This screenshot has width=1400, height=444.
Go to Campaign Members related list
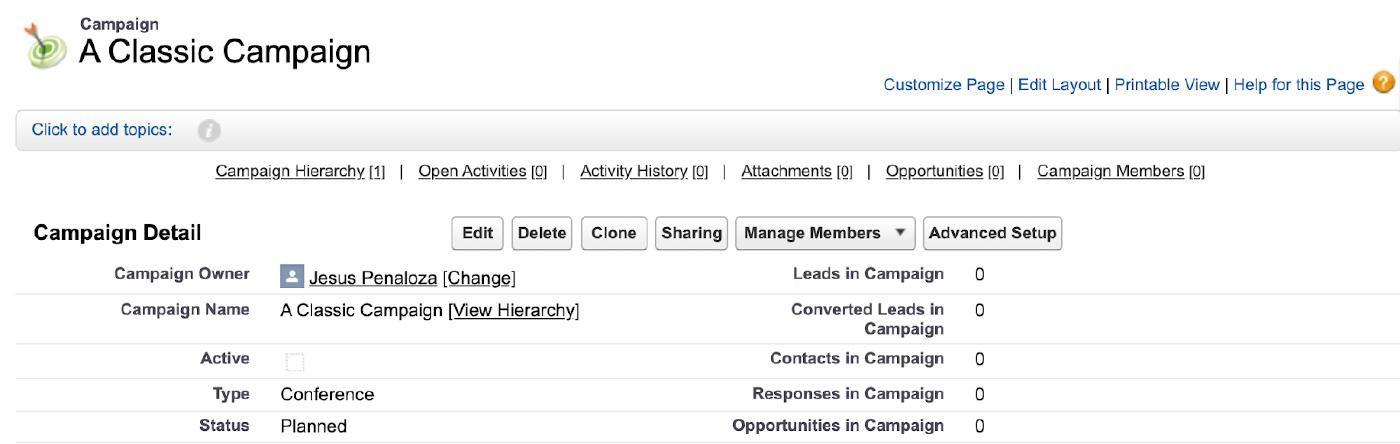pyautogui.click(x=1110, y=171)
